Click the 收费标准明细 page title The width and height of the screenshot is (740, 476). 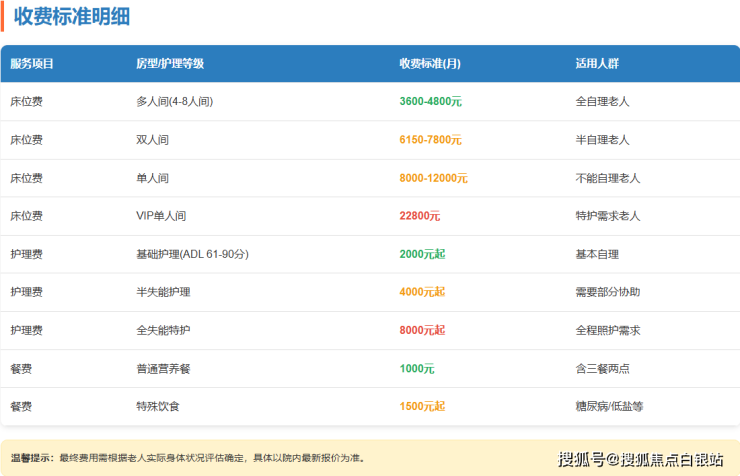click(x=71, y=17)
